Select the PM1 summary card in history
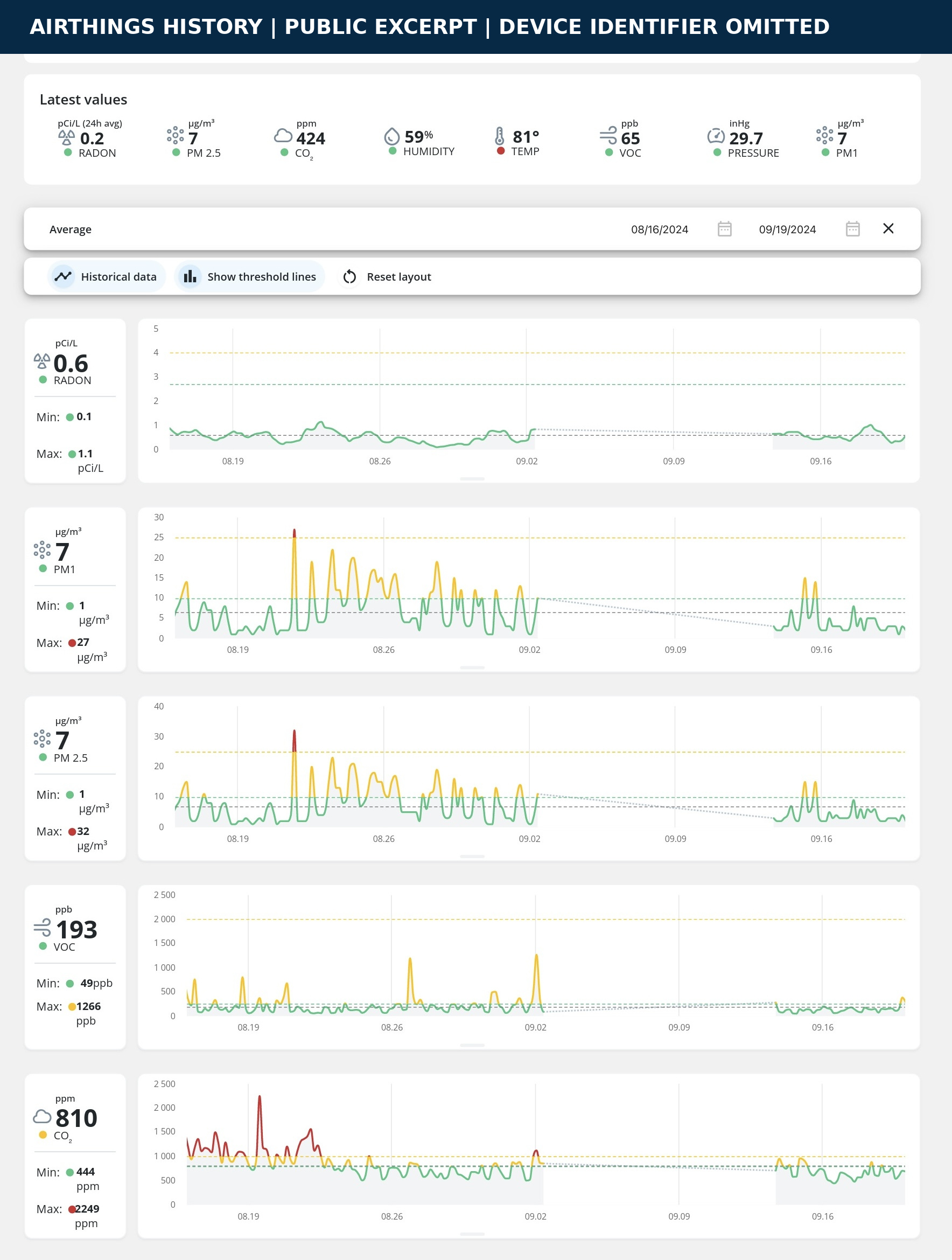 click(75, 589)
